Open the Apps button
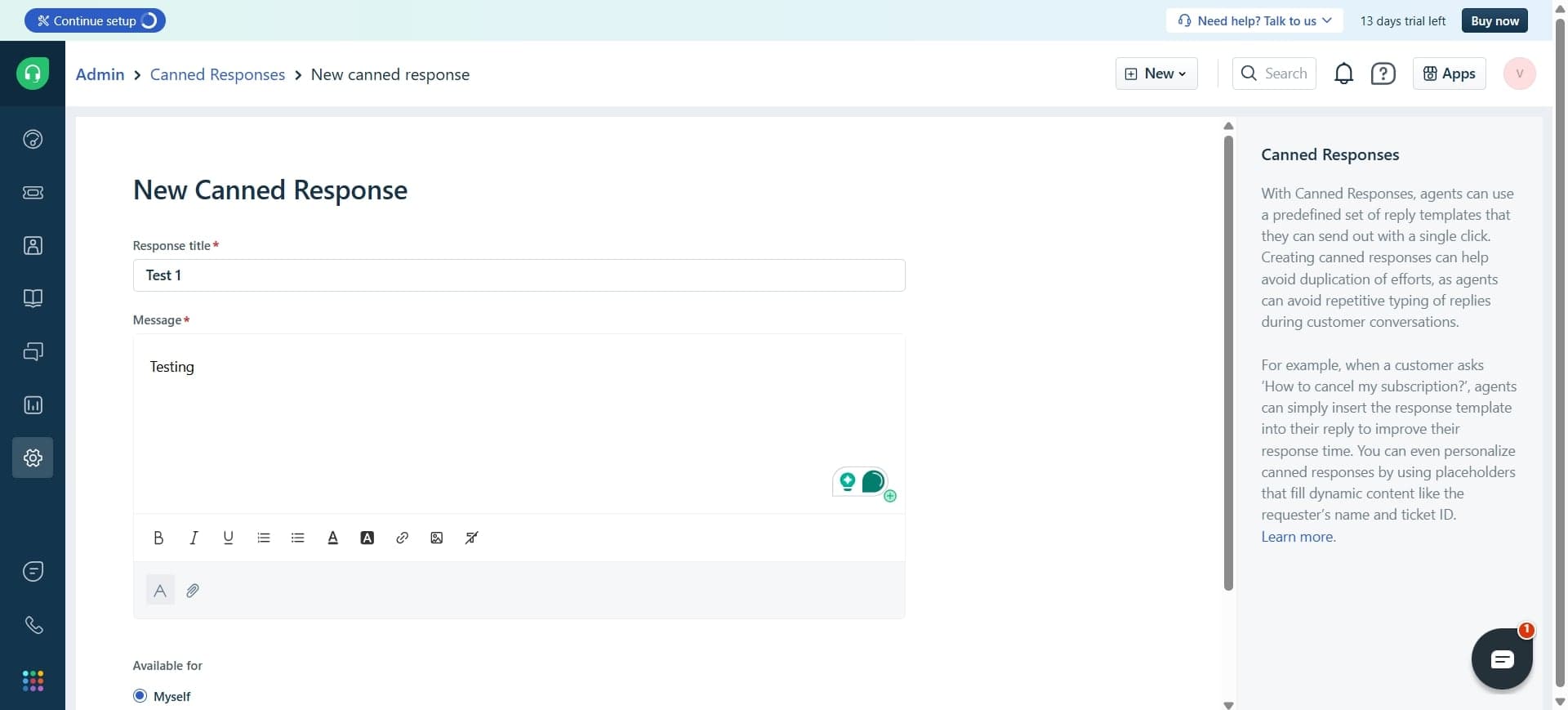This screenshot has width=1568, height=710. (x=1450, y=74)
